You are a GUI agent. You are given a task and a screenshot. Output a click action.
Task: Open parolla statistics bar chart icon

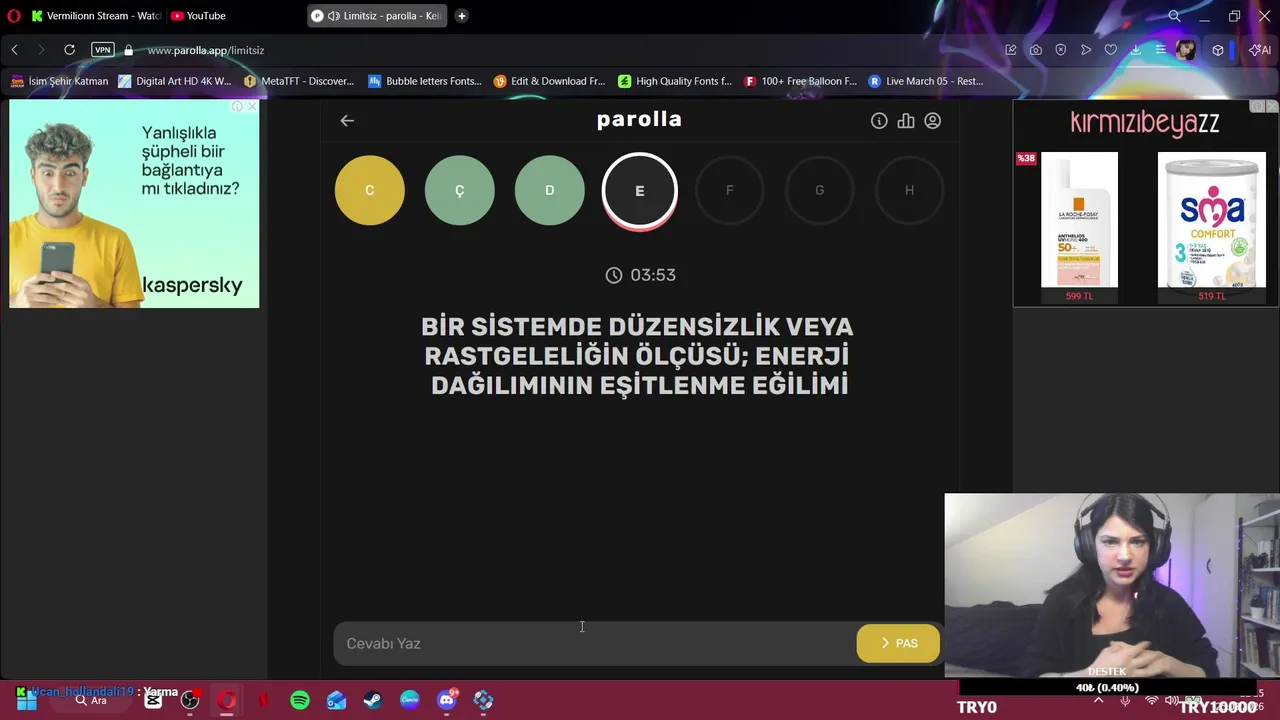[x=906, y=120]
